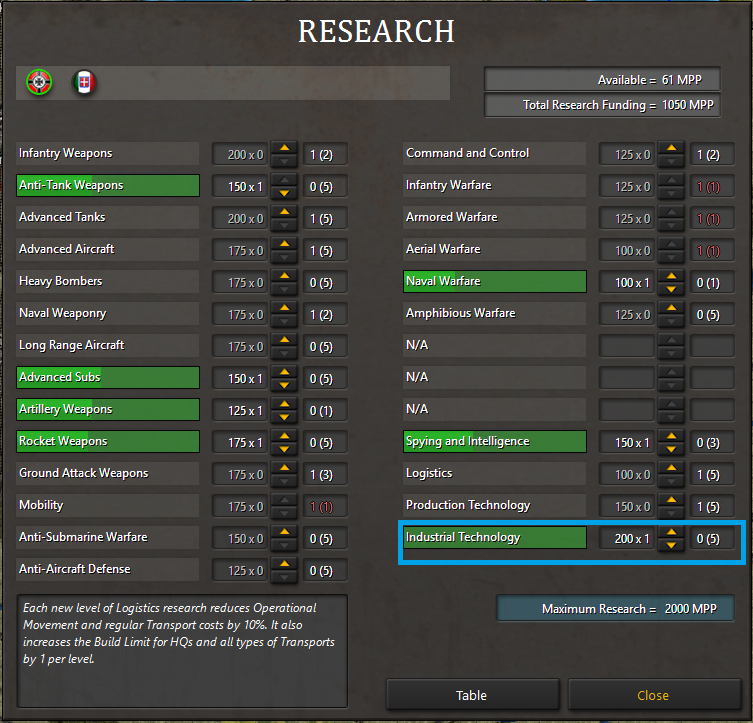The width and height of the screenshot is (753, 723).
Task: Increase Advanced Subs research with up arrow
Action: point(284,372)
